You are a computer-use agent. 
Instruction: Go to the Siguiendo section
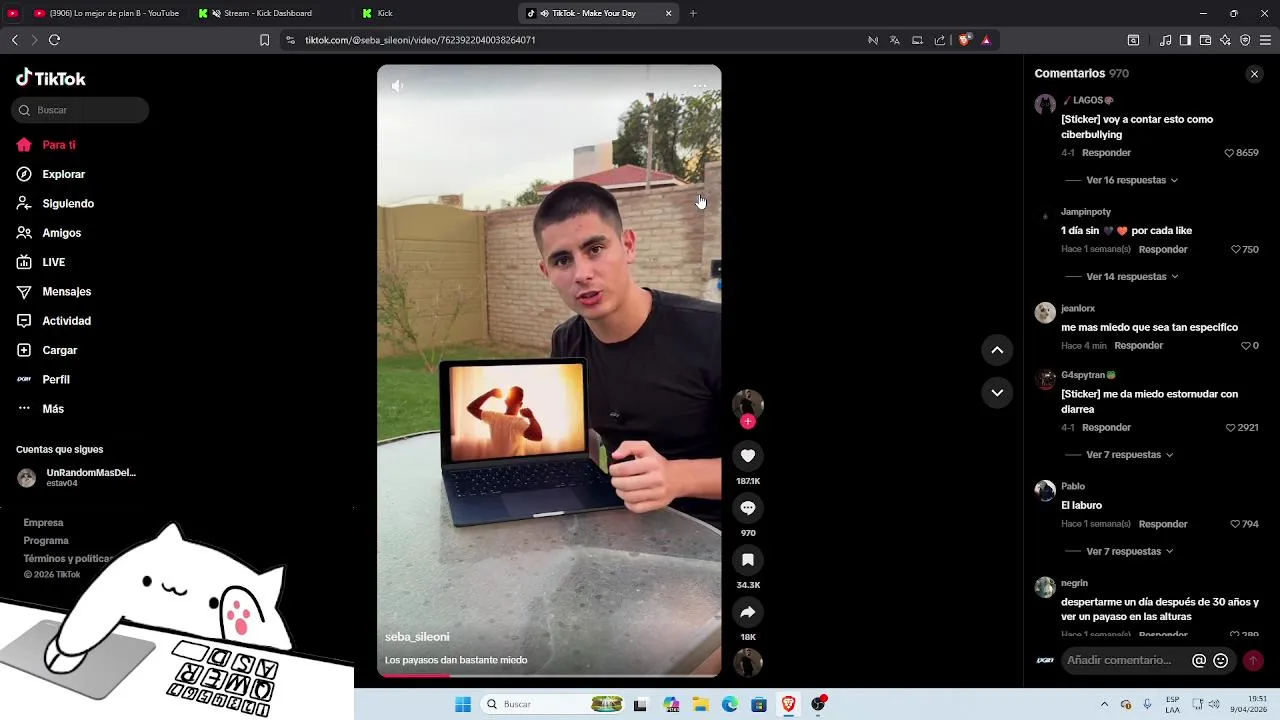55,203
